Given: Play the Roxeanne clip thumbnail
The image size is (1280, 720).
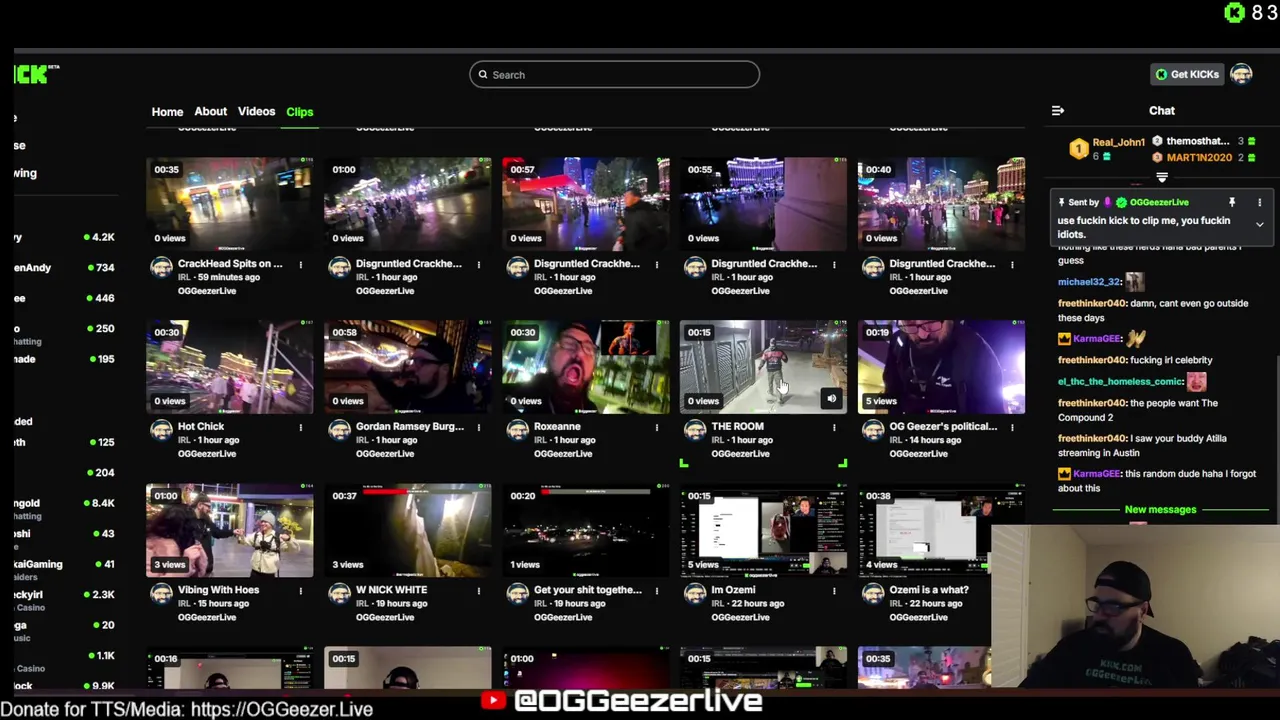Looking at the screenshot, I should point(585,366).
